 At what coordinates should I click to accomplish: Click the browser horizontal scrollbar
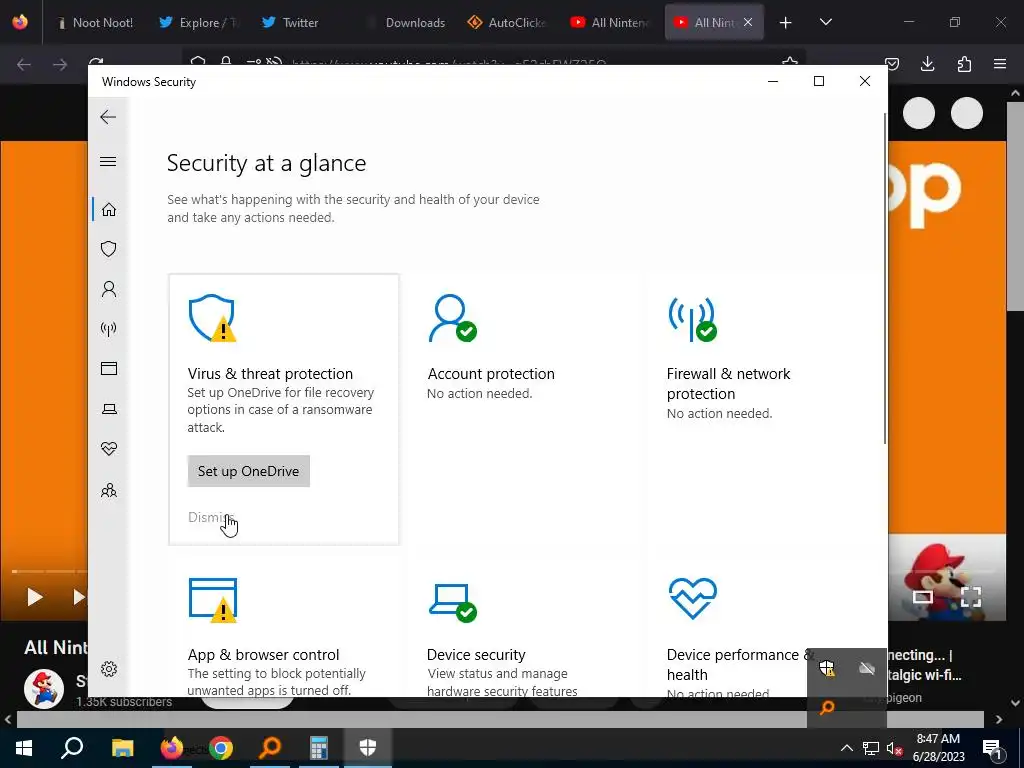(500, 719)
